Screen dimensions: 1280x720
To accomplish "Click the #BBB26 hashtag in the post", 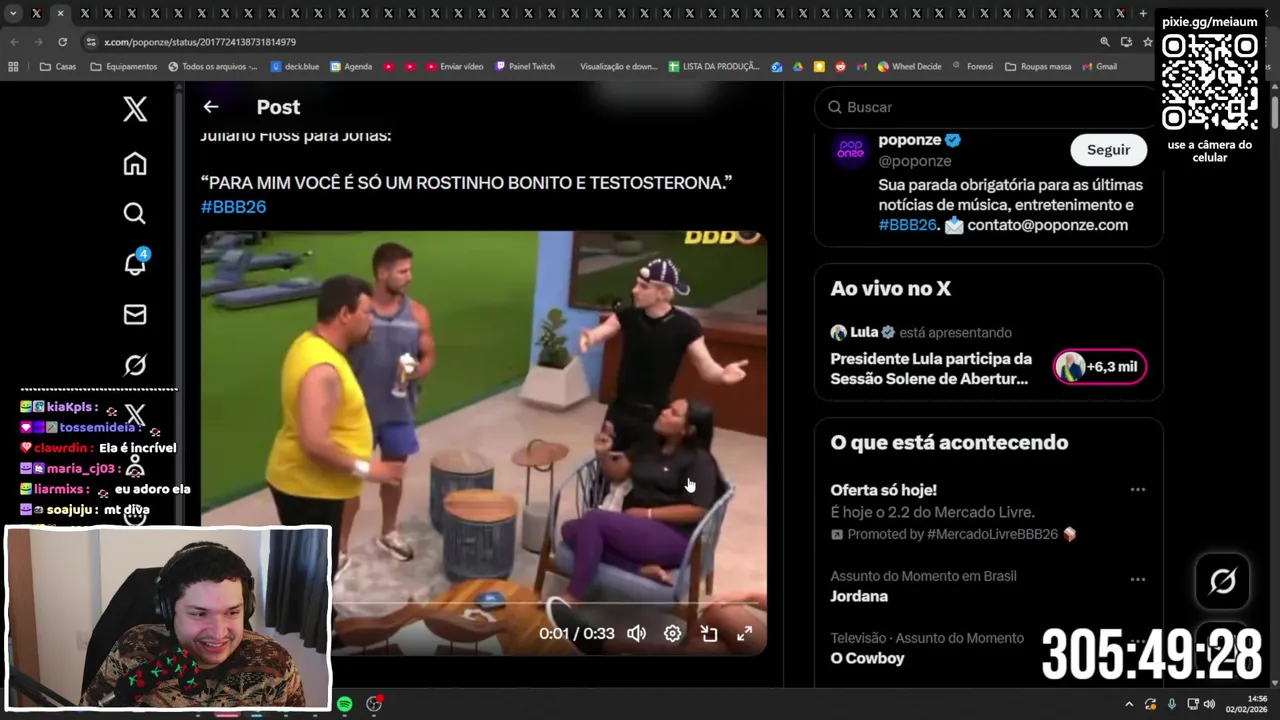I will click(x=233, y=207).
